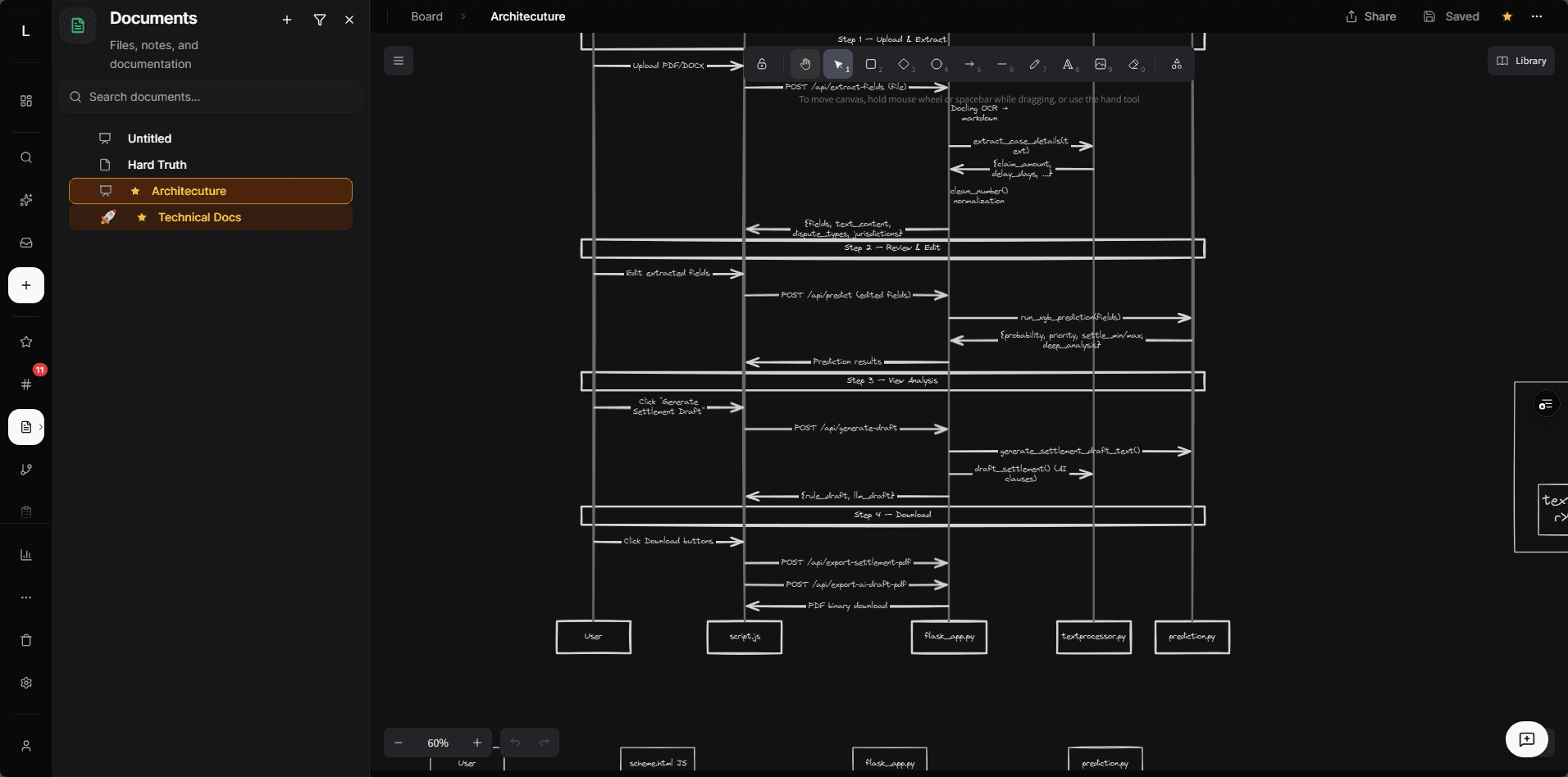Open the Board breadcrumb item
1568x777 pixels.
point(426,16)
